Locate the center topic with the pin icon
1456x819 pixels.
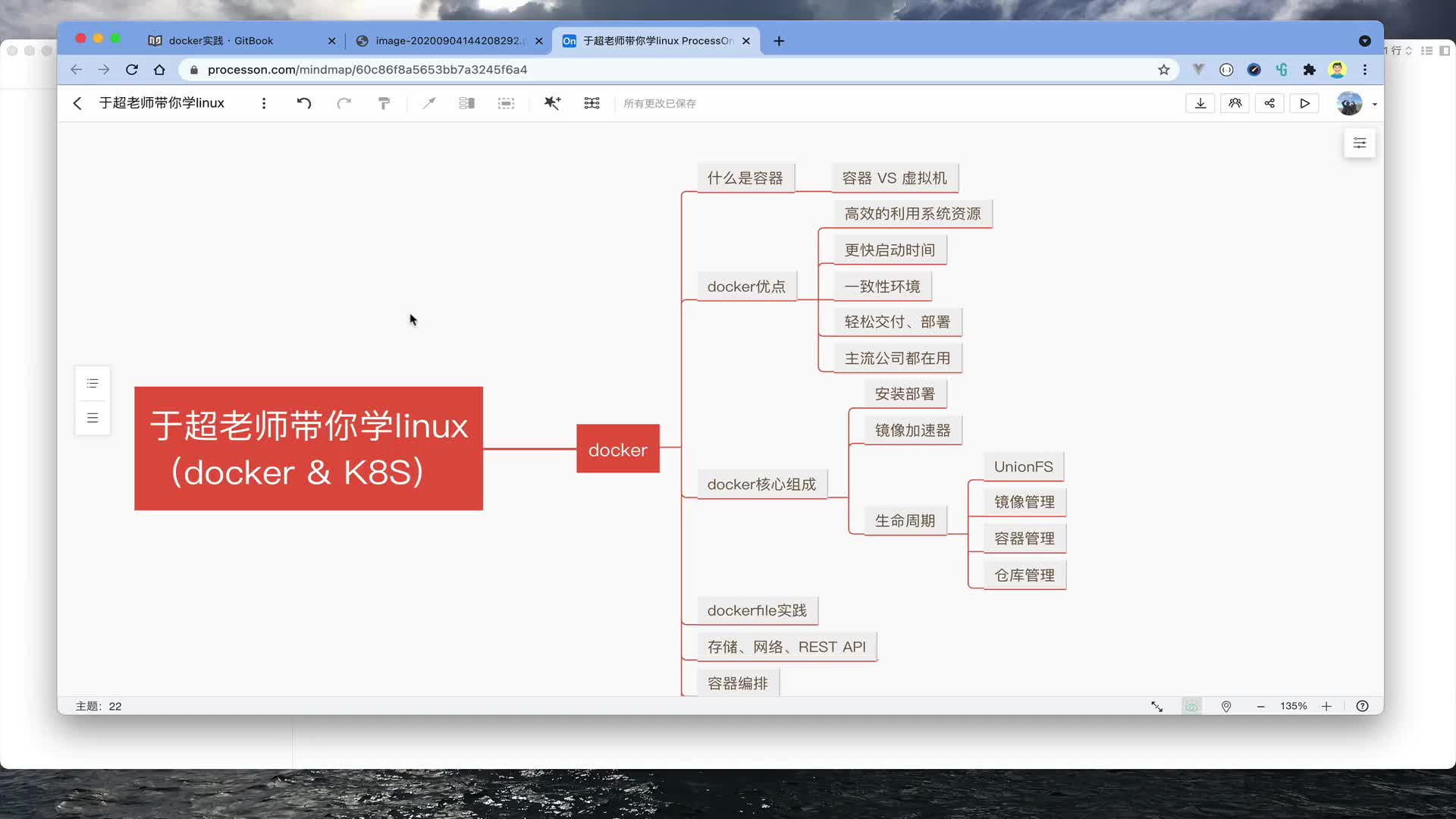(1226, 706)
